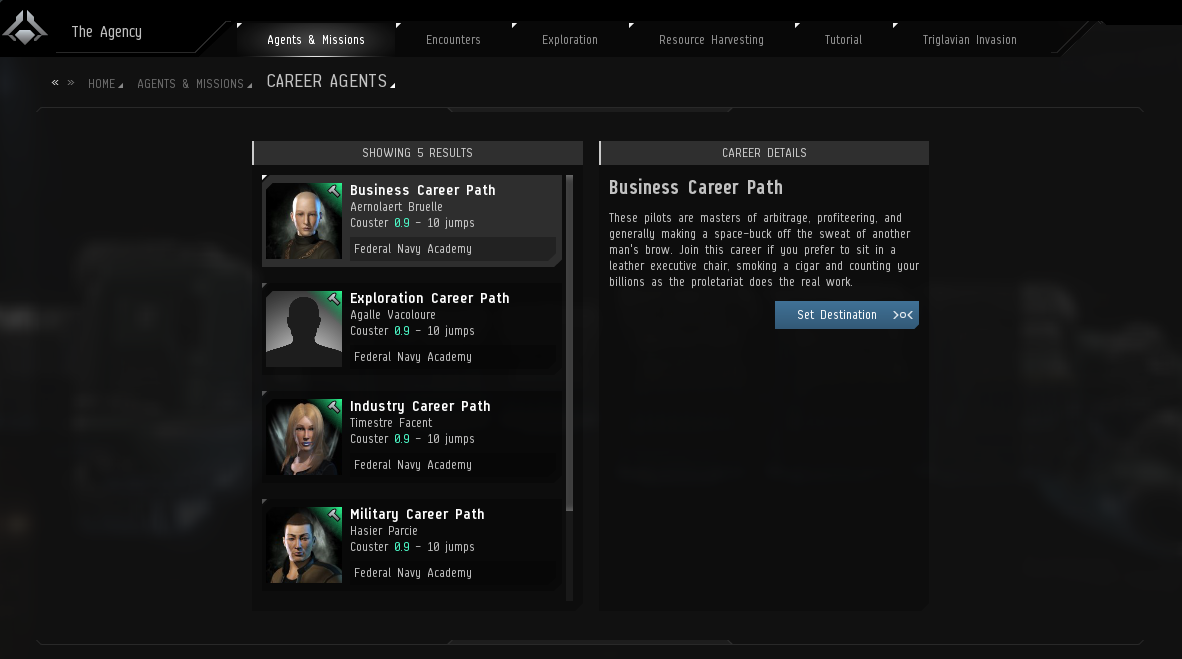The width and height of the screenshot is (1182, 659).
Task: Click the waypoint icon in Set Destination
Action: pyautogui.click(x=902, y=315)
